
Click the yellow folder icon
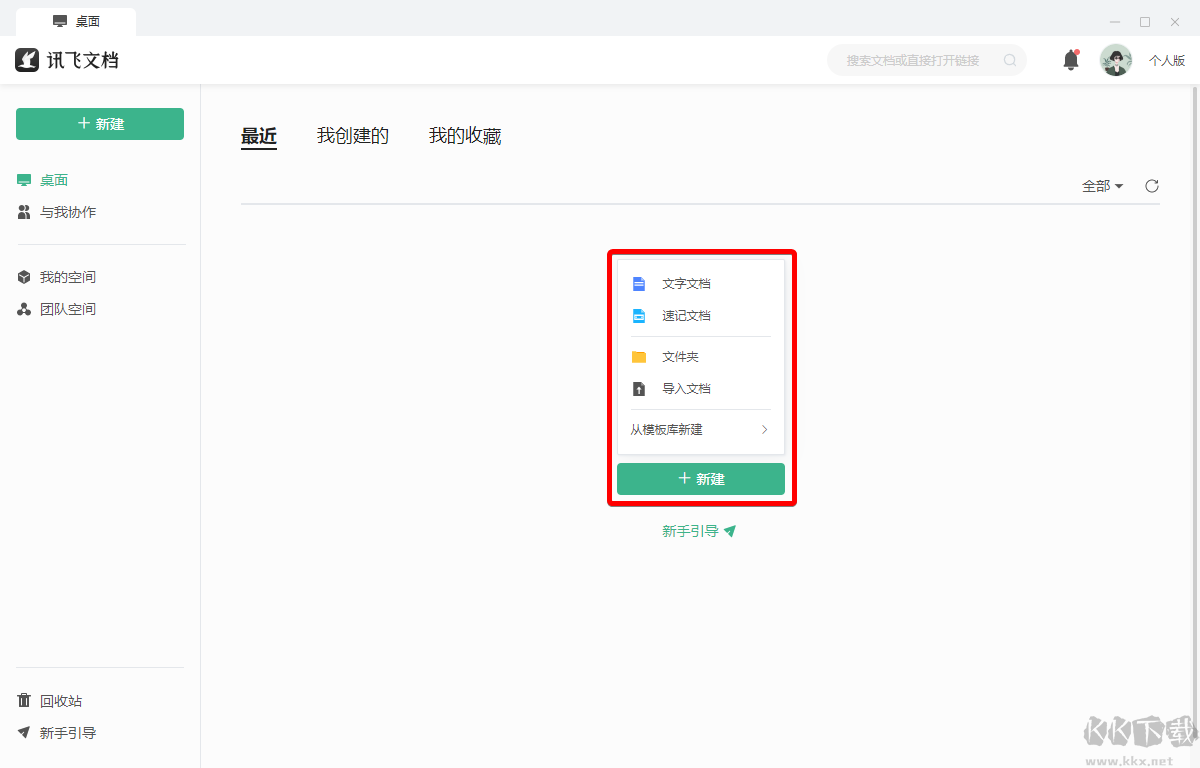point(639,357)
